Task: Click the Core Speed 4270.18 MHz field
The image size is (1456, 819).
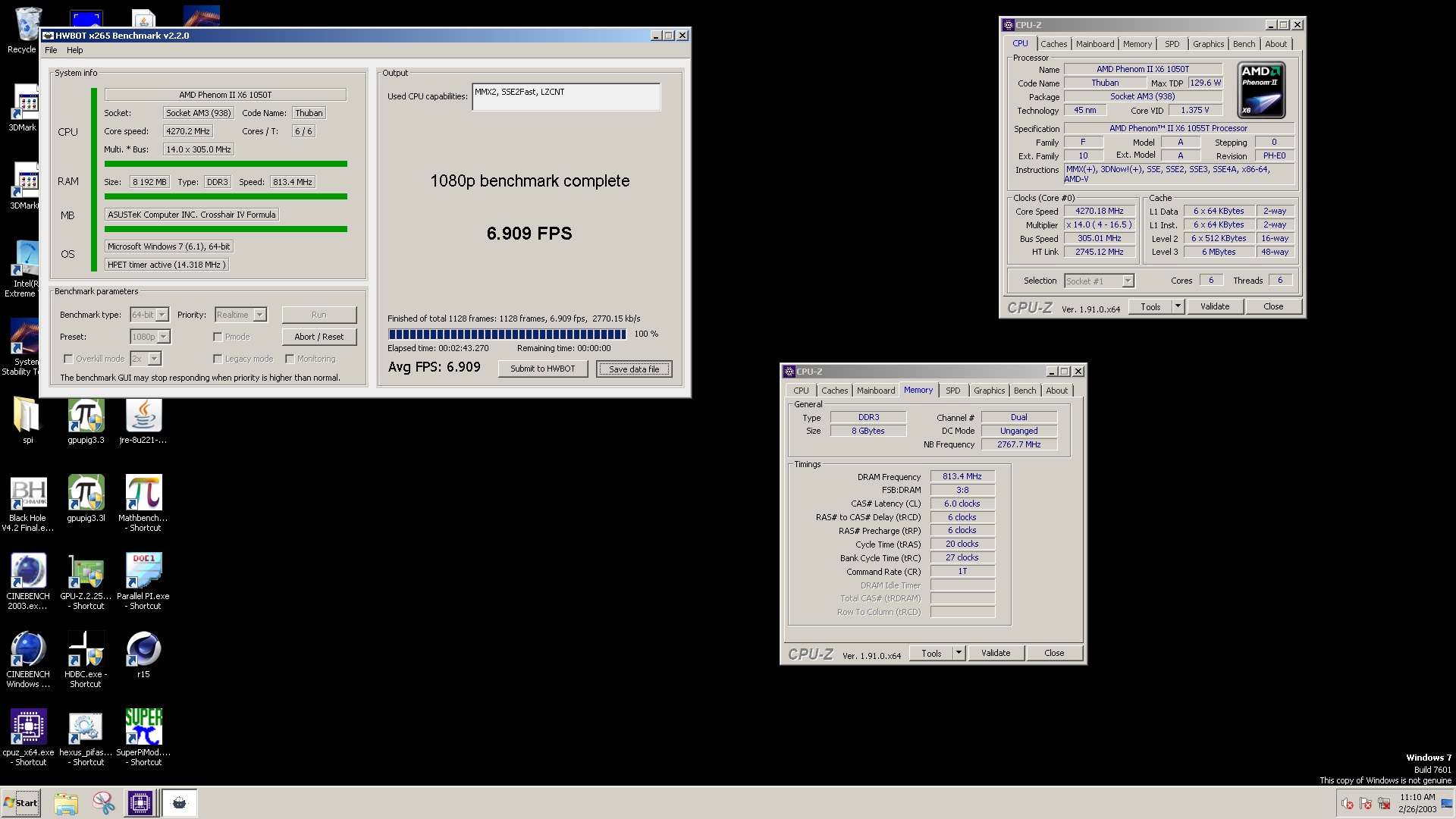Action: point(1099,212)
